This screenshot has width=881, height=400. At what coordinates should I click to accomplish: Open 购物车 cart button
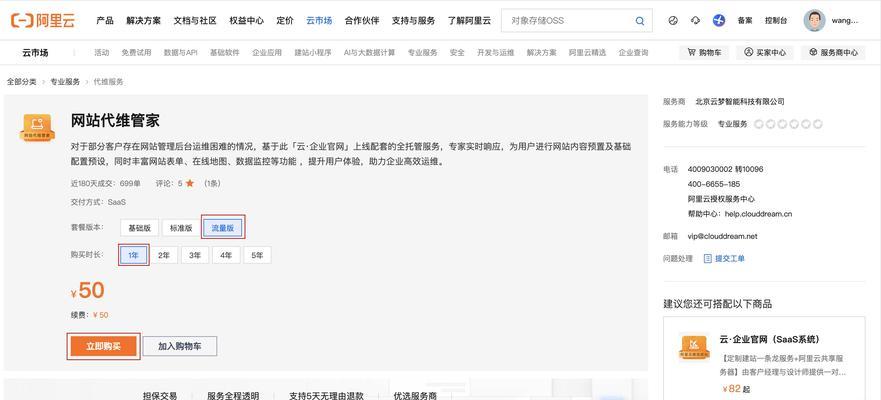[704, 52]
